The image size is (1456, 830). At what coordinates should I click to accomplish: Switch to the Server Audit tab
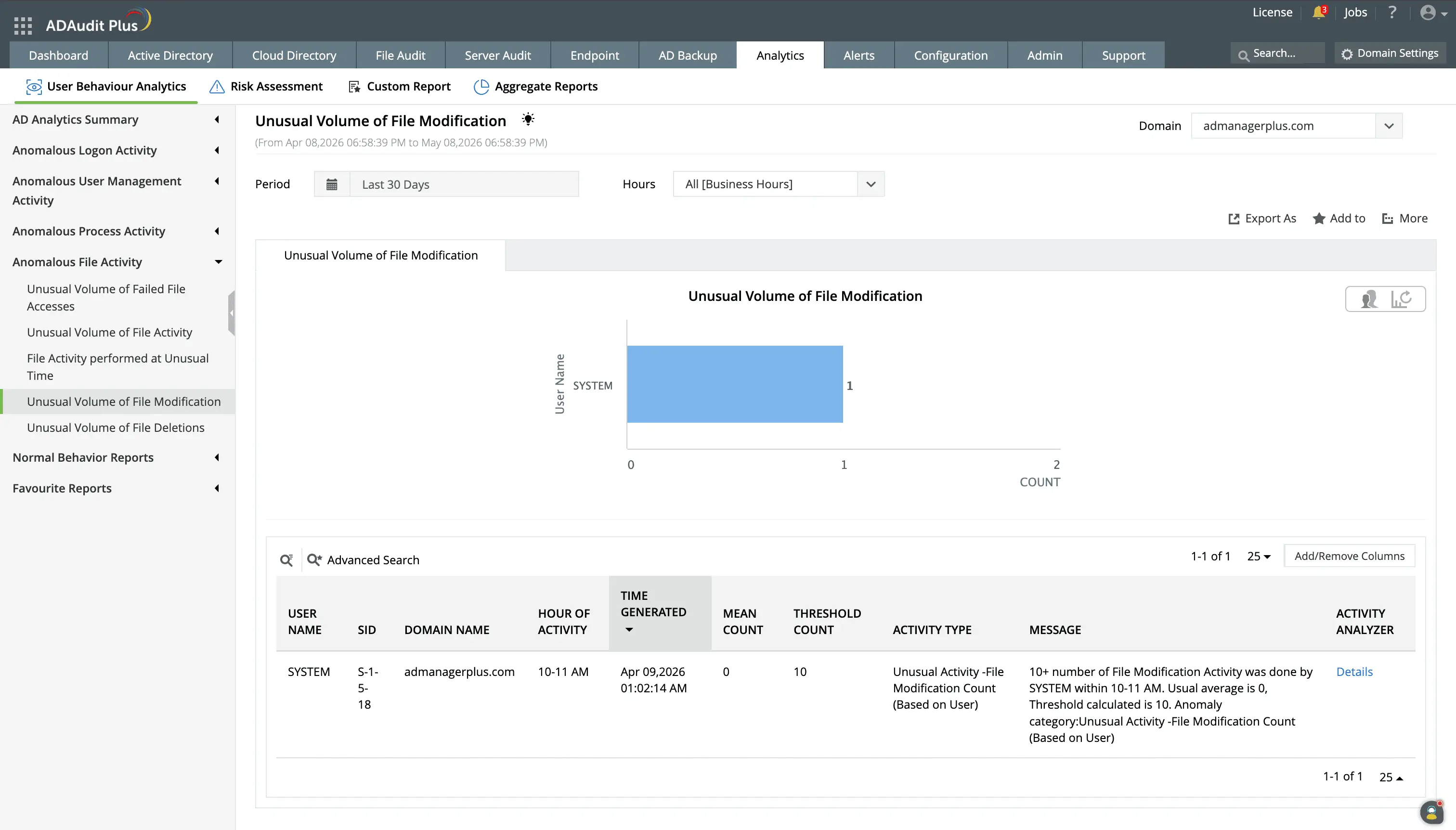(498, 55)
